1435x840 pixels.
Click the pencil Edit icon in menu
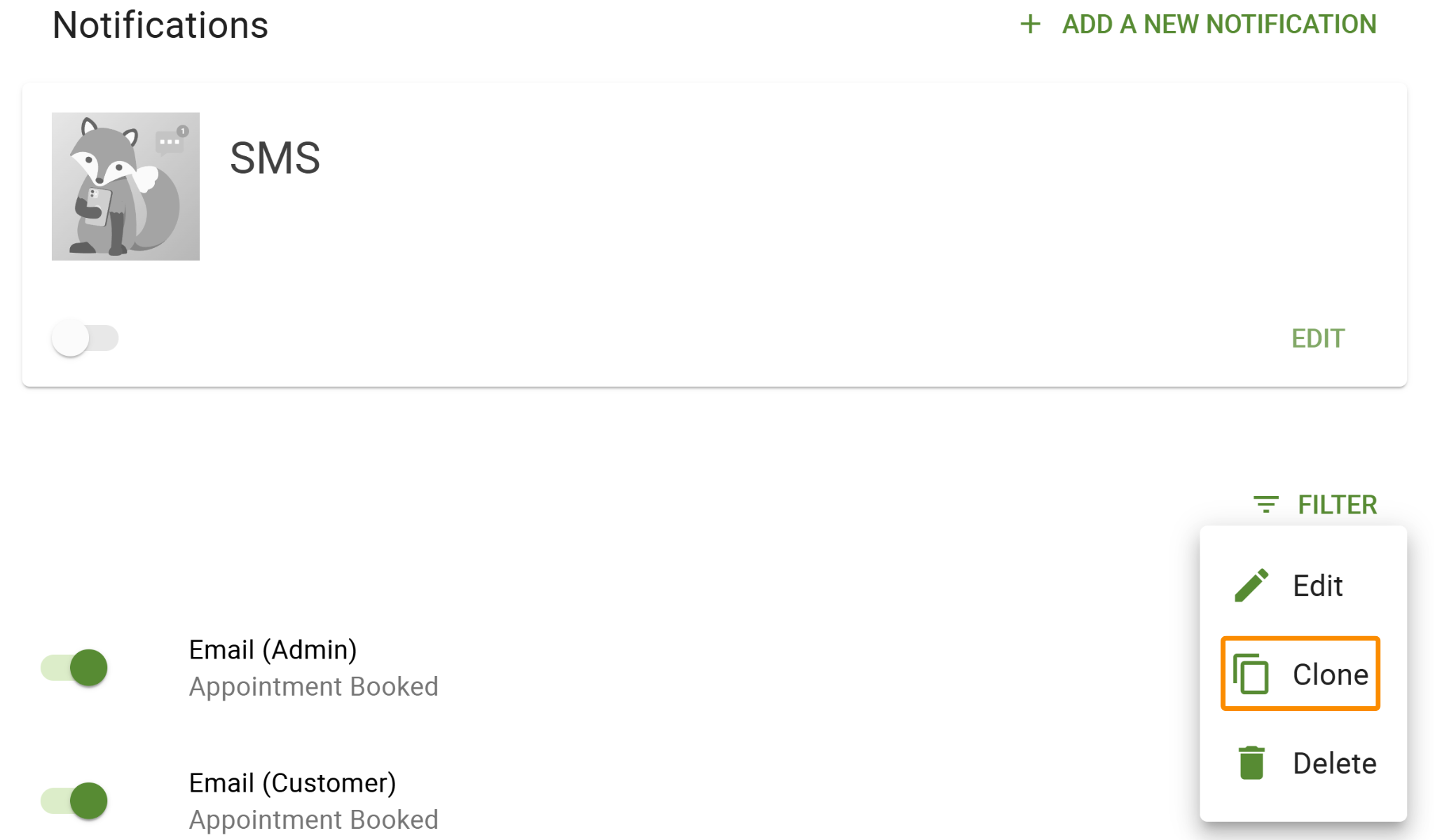pos(1251,585)
